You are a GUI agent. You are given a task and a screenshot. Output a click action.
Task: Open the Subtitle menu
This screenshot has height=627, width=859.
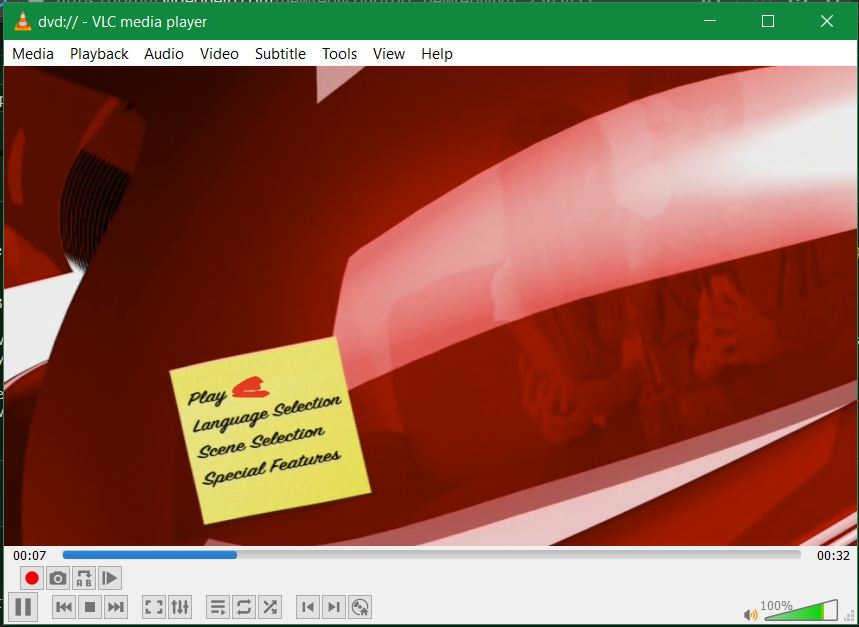pos(280,54)
